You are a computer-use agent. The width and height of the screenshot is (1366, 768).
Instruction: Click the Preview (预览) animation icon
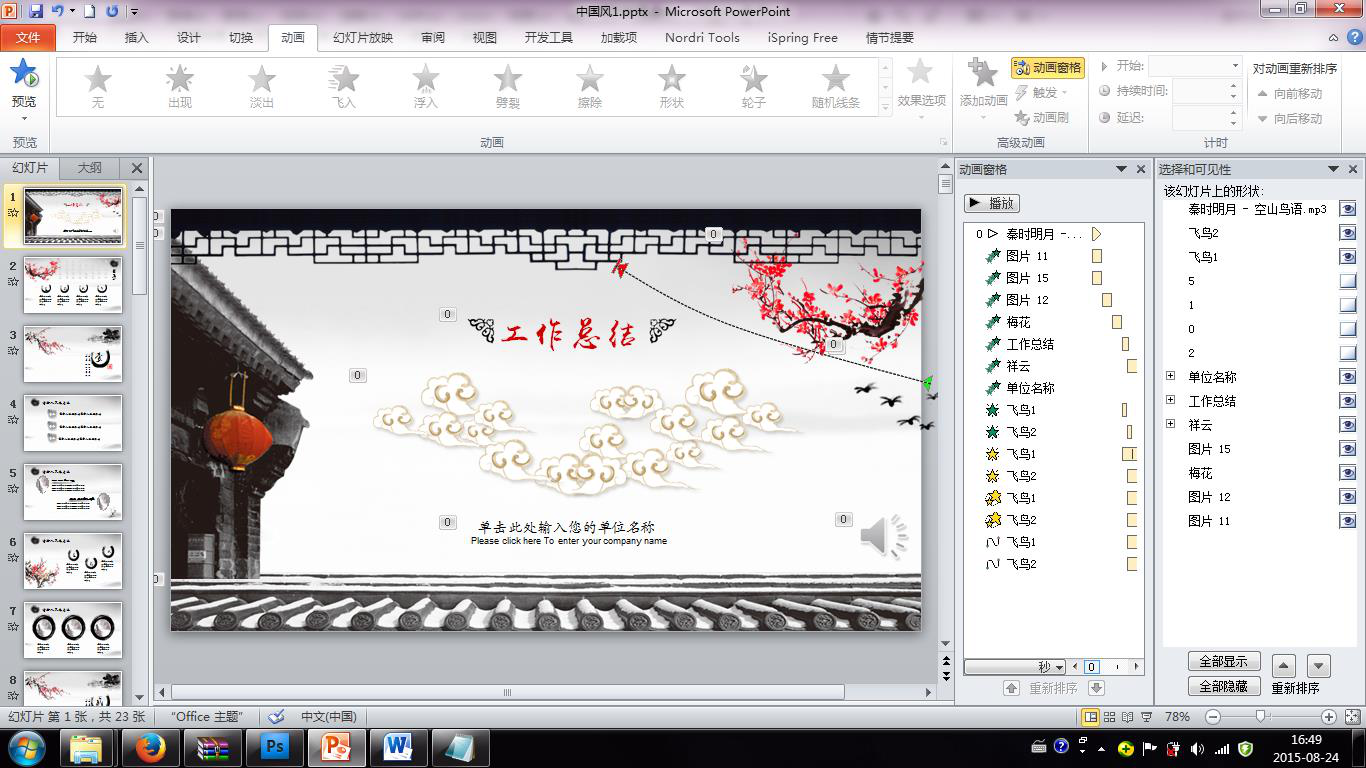[x=24, y=75]
